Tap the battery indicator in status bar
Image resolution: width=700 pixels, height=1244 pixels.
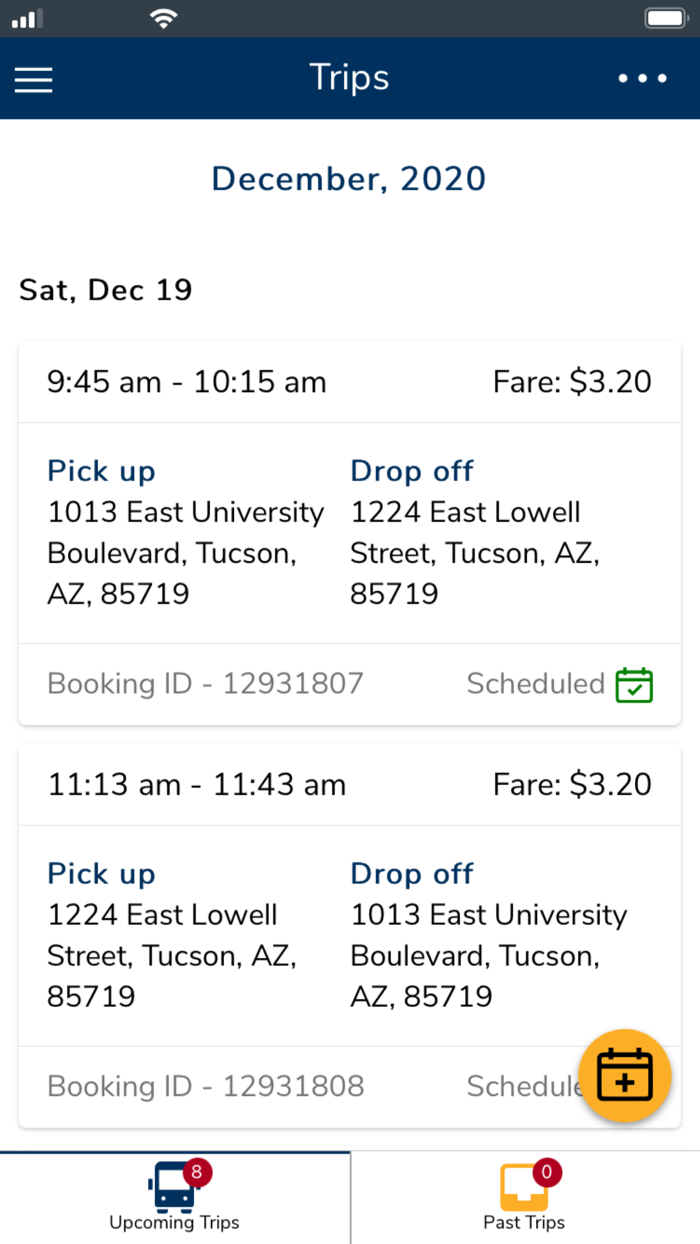(x=665, y=18)
